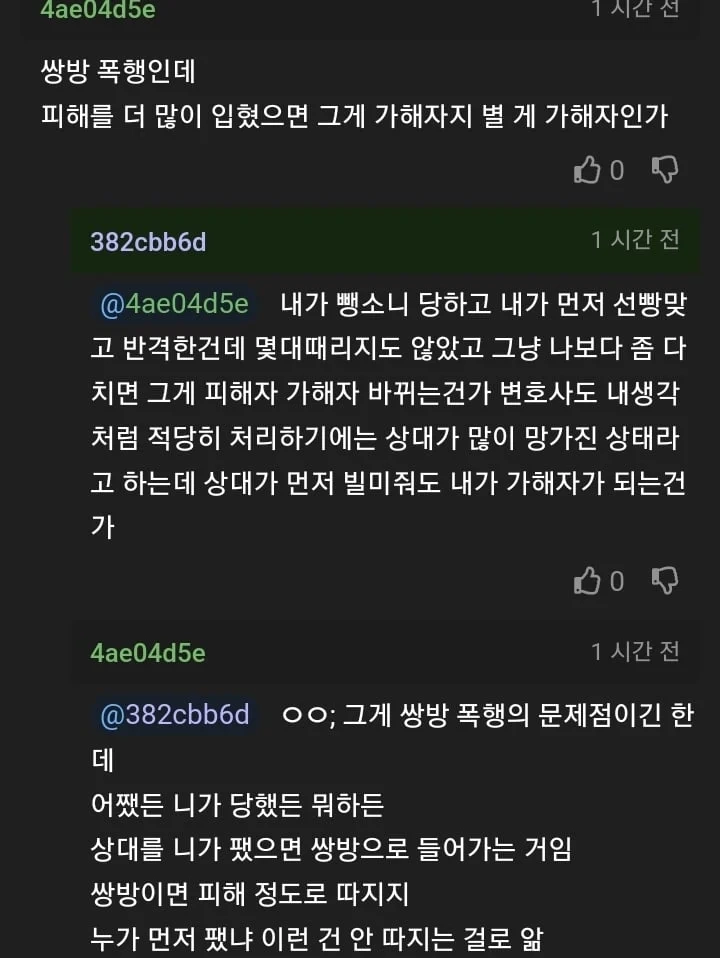Open the 382cbb6d author name in reply header
The image size is (720, 958).
148,241
